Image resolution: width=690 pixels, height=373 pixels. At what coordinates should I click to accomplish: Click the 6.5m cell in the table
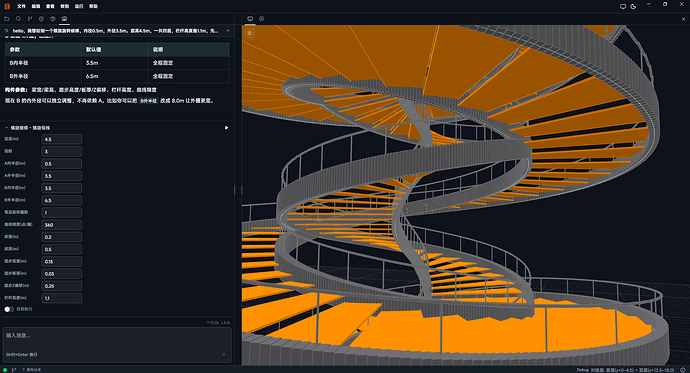click(x=115, y=76)
